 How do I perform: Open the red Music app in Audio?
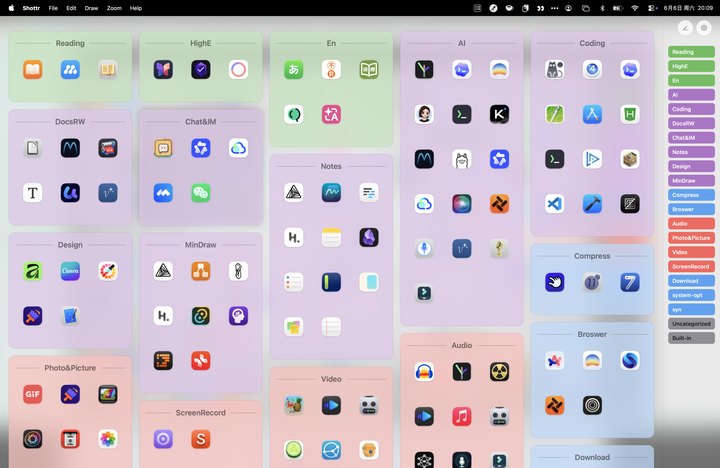point(461,417)
